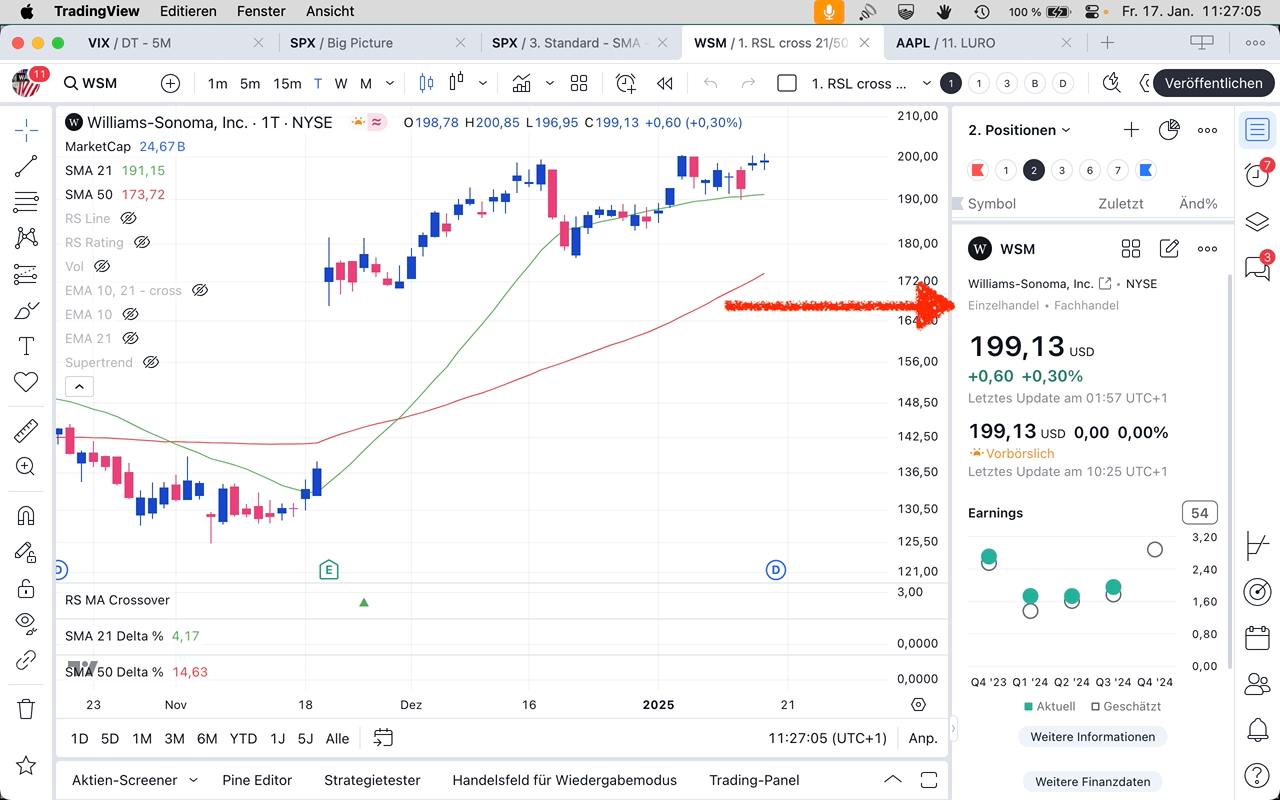Switch to the AAPL / 11. LURO tab
This screenshot has height=800, width=1280.
(945, 43)
